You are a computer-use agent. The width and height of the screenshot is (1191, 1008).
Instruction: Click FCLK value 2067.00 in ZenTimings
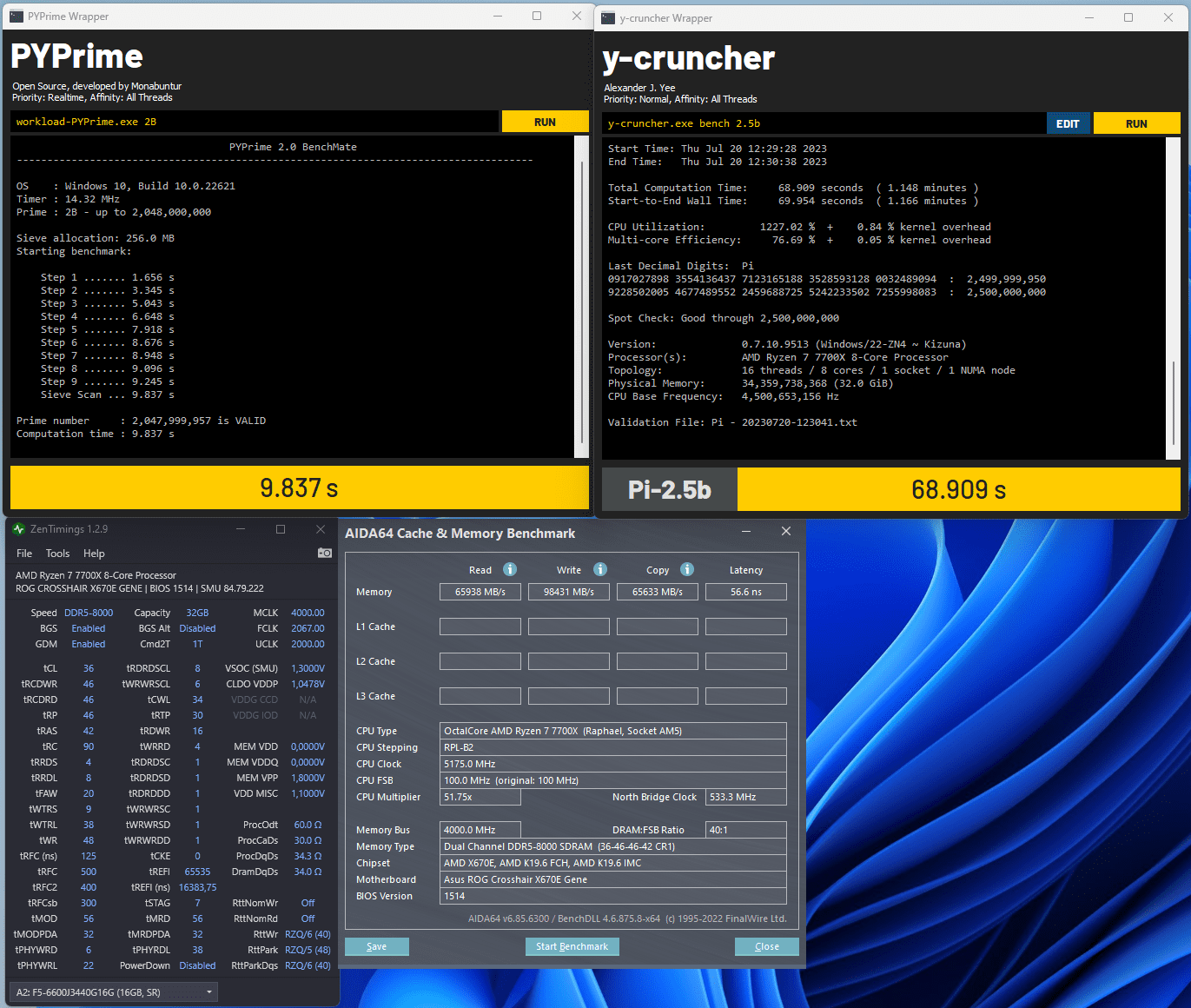(x=308, y=628)
